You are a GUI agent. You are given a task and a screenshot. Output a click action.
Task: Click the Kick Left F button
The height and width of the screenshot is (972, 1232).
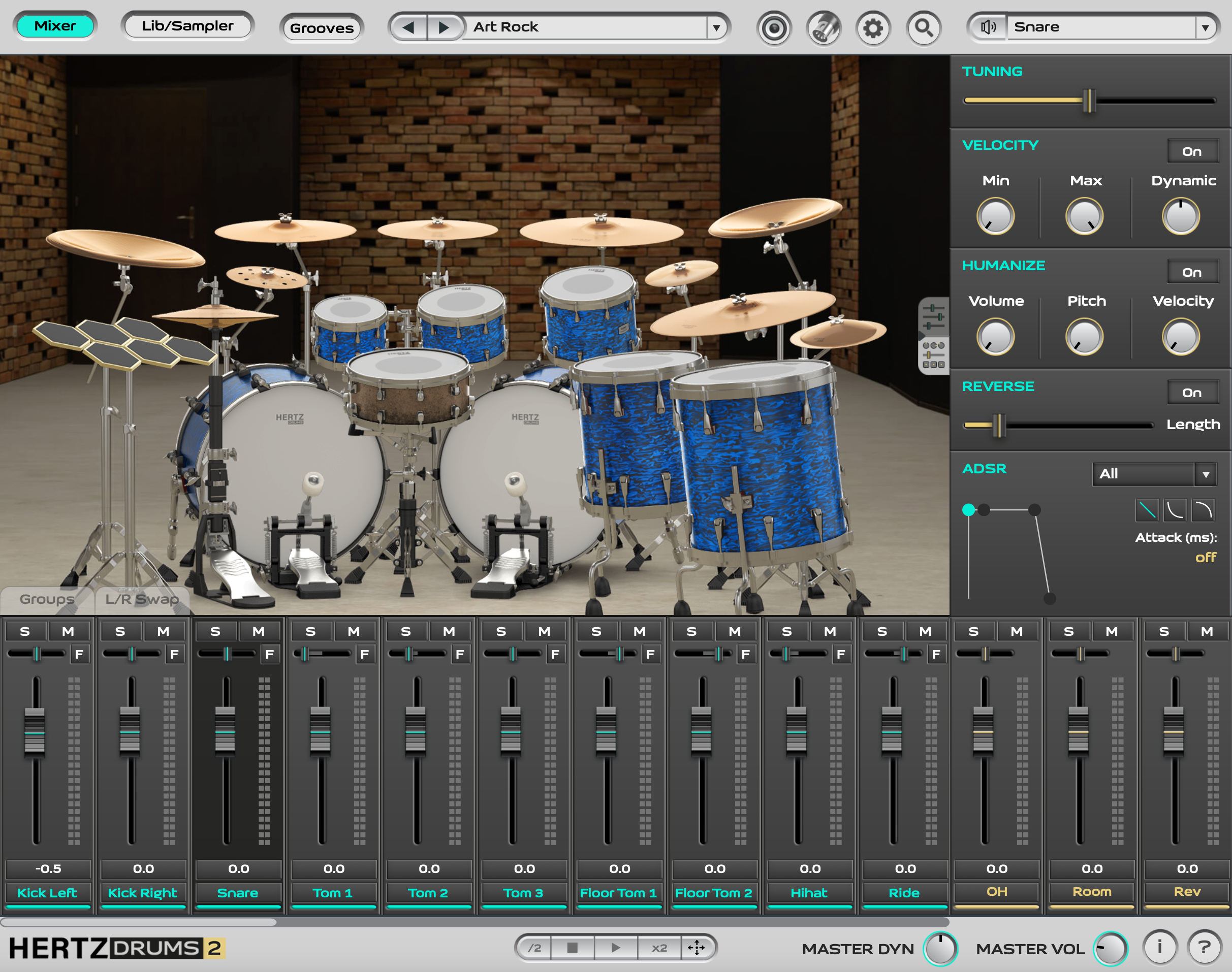tap(79, 655)
